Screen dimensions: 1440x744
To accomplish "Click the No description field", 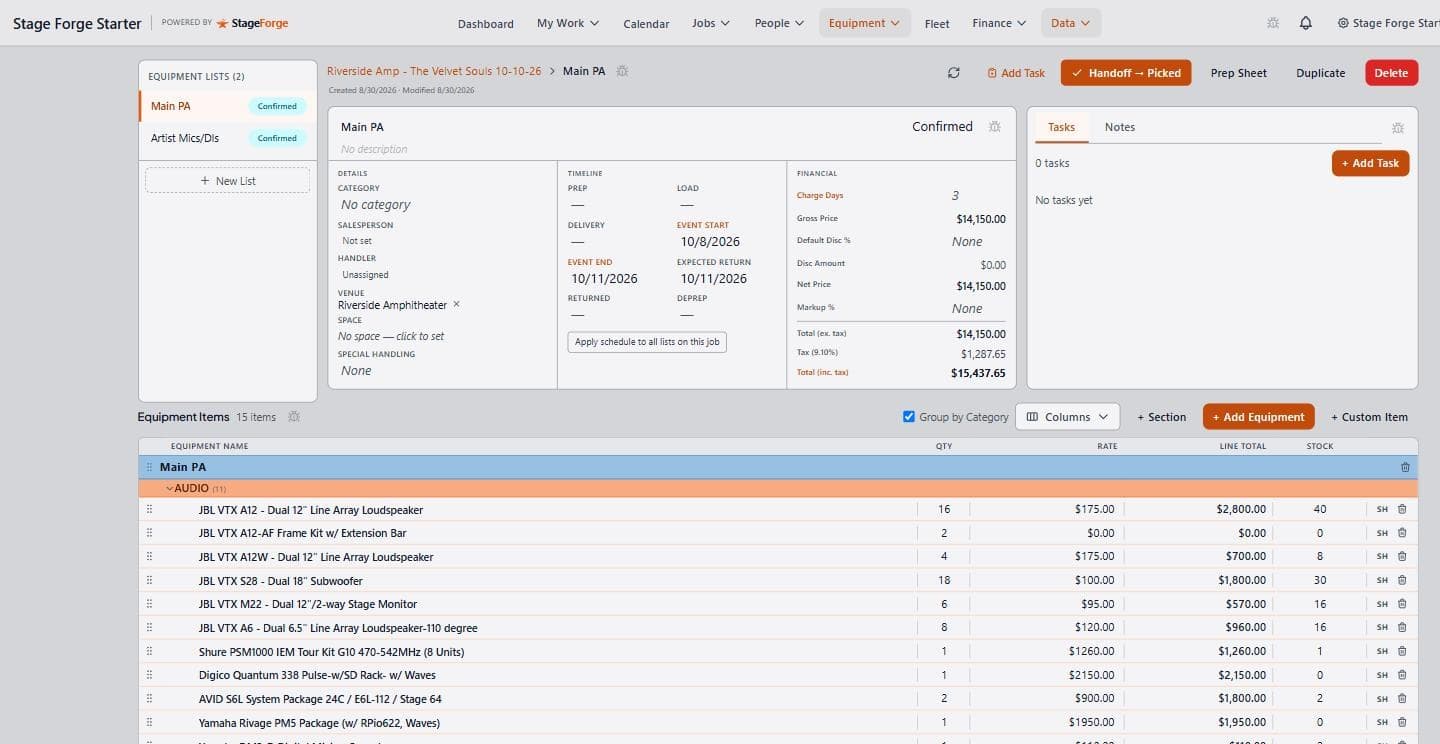I will (x=374, y=149).
